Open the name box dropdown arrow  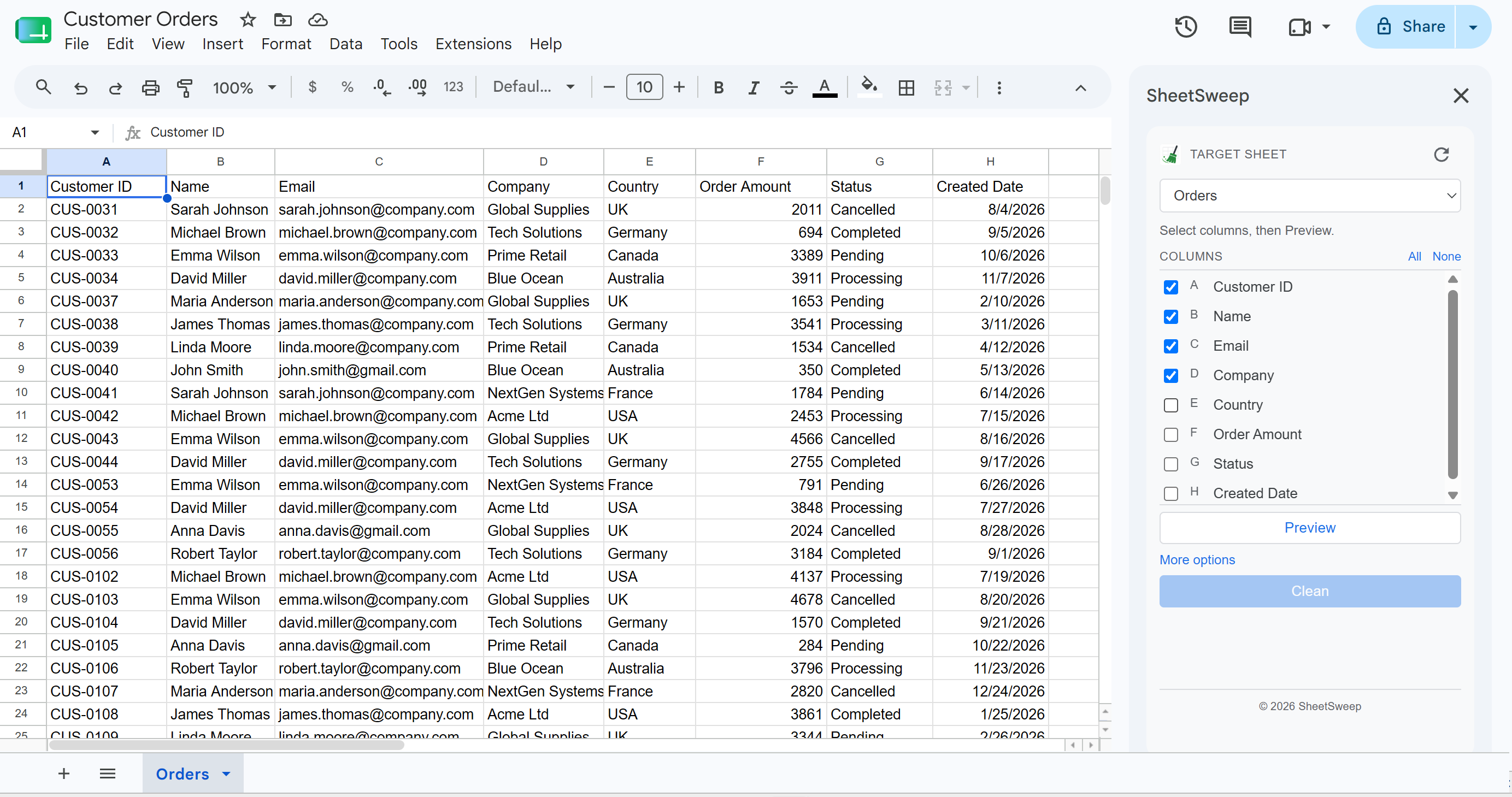pos(95,133)
